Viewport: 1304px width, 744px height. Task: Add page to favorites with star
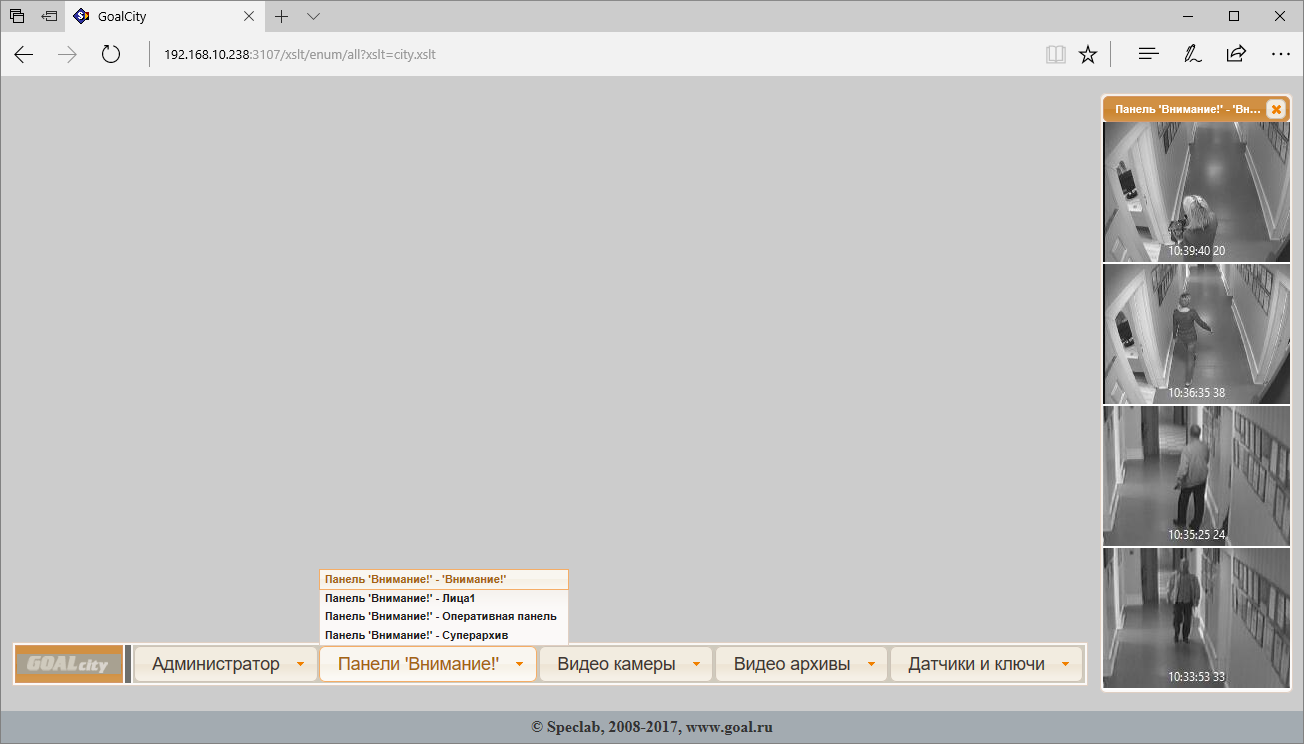(1088, 54)
